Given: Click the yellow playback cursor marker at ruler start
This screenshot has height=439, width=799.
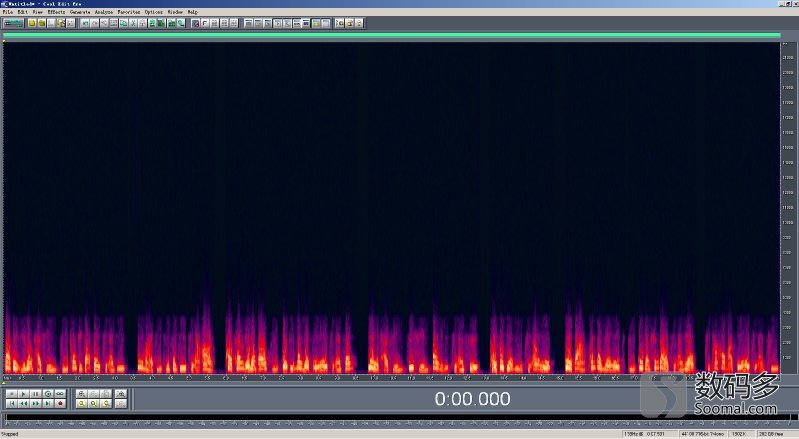Looking at the screenshot, I should tap(4, 382).
